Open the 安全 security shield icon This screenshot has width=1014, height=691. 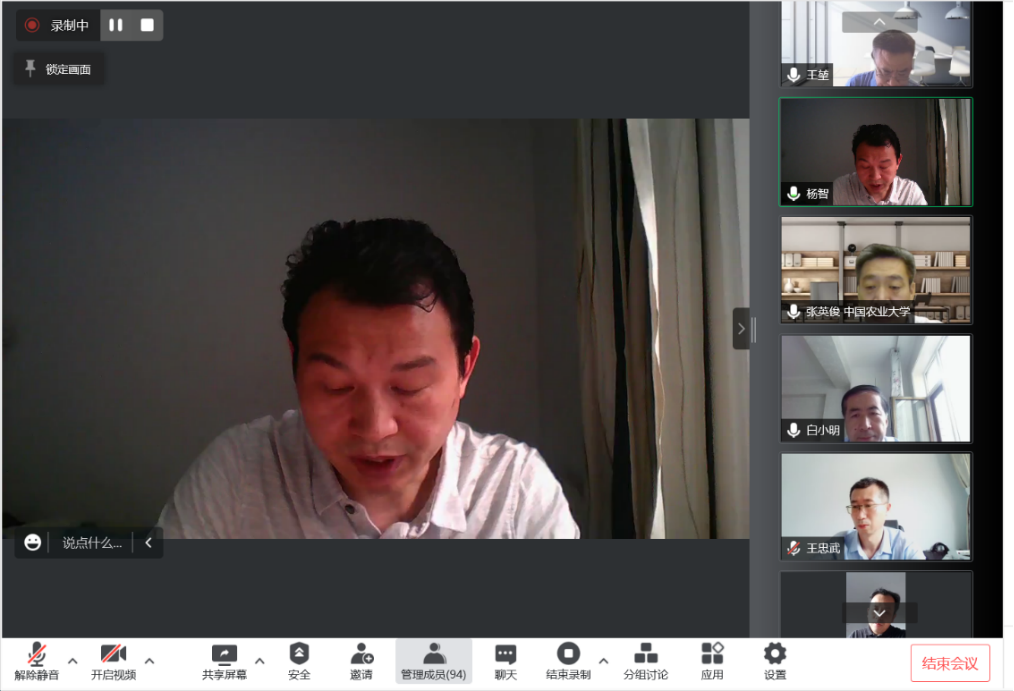click(299, 655)
